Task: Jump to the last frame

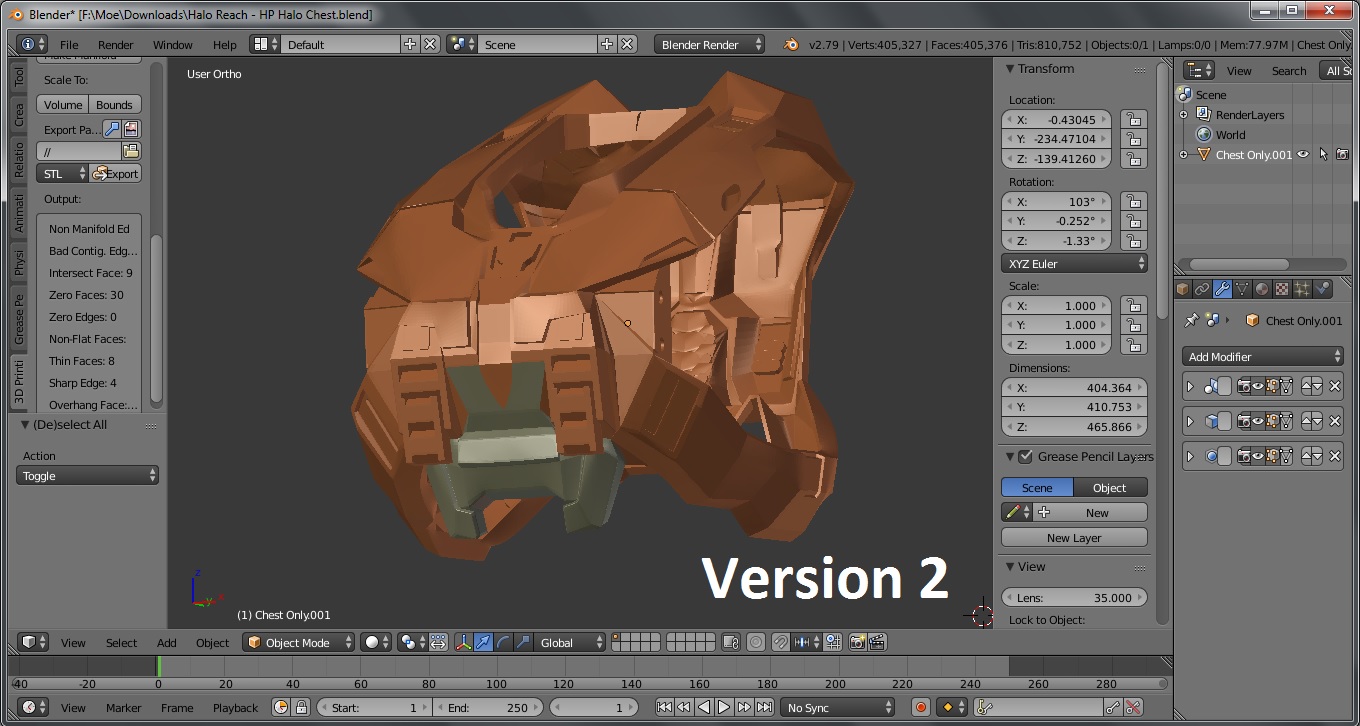Action: (764, 707)
